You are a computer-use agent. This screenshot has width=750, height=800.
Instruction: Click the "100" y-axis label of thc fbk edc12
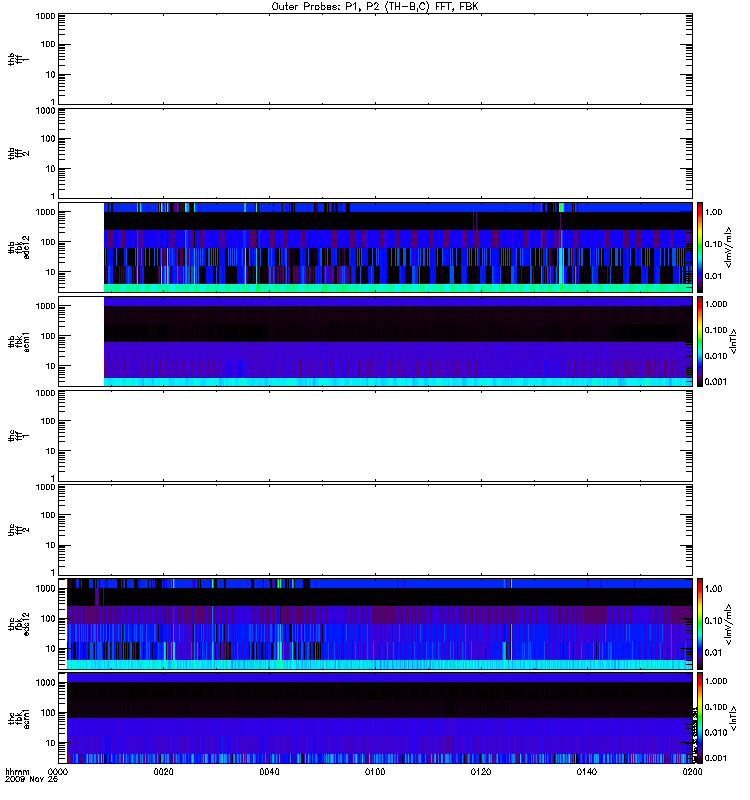[48, 619]
